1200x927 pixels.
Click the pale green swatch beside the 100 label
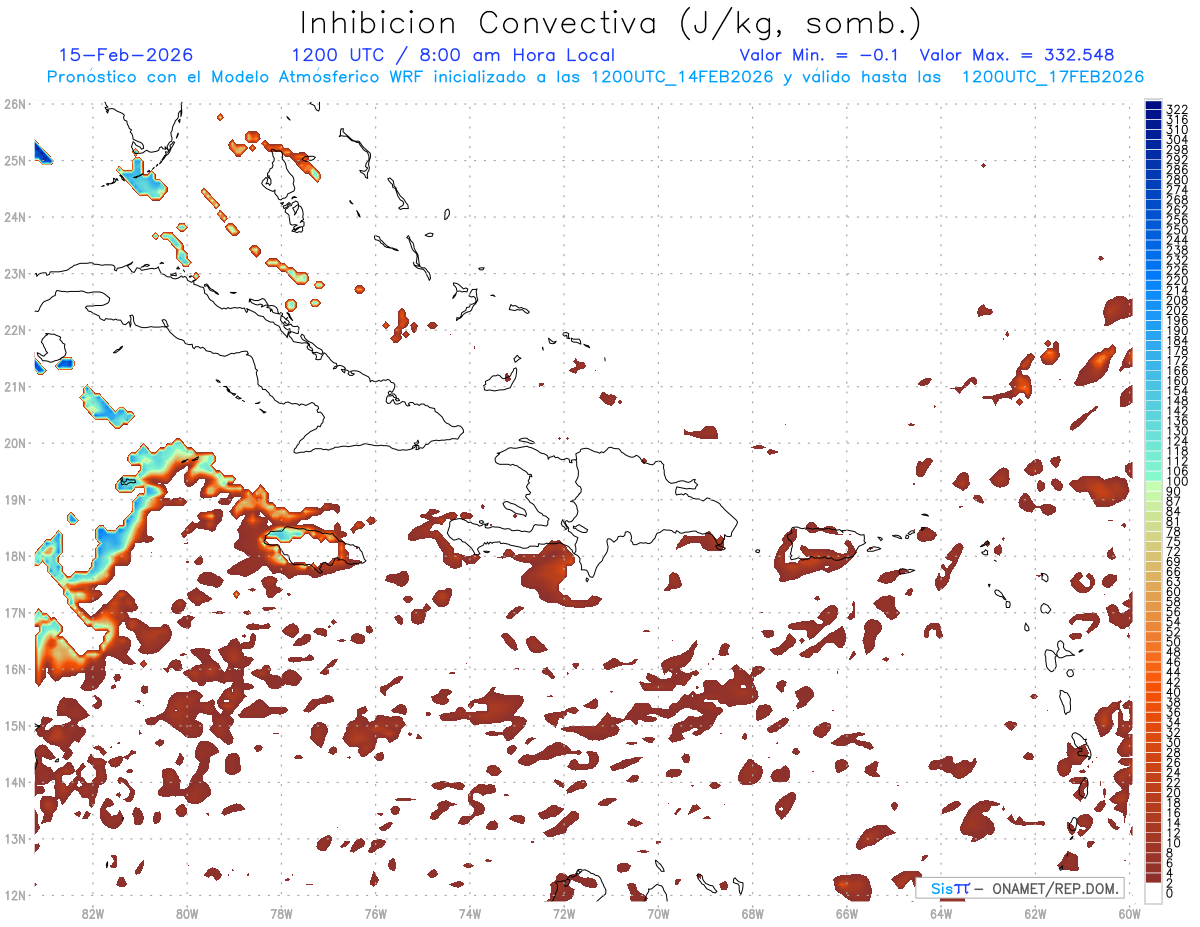(1154, 484)
